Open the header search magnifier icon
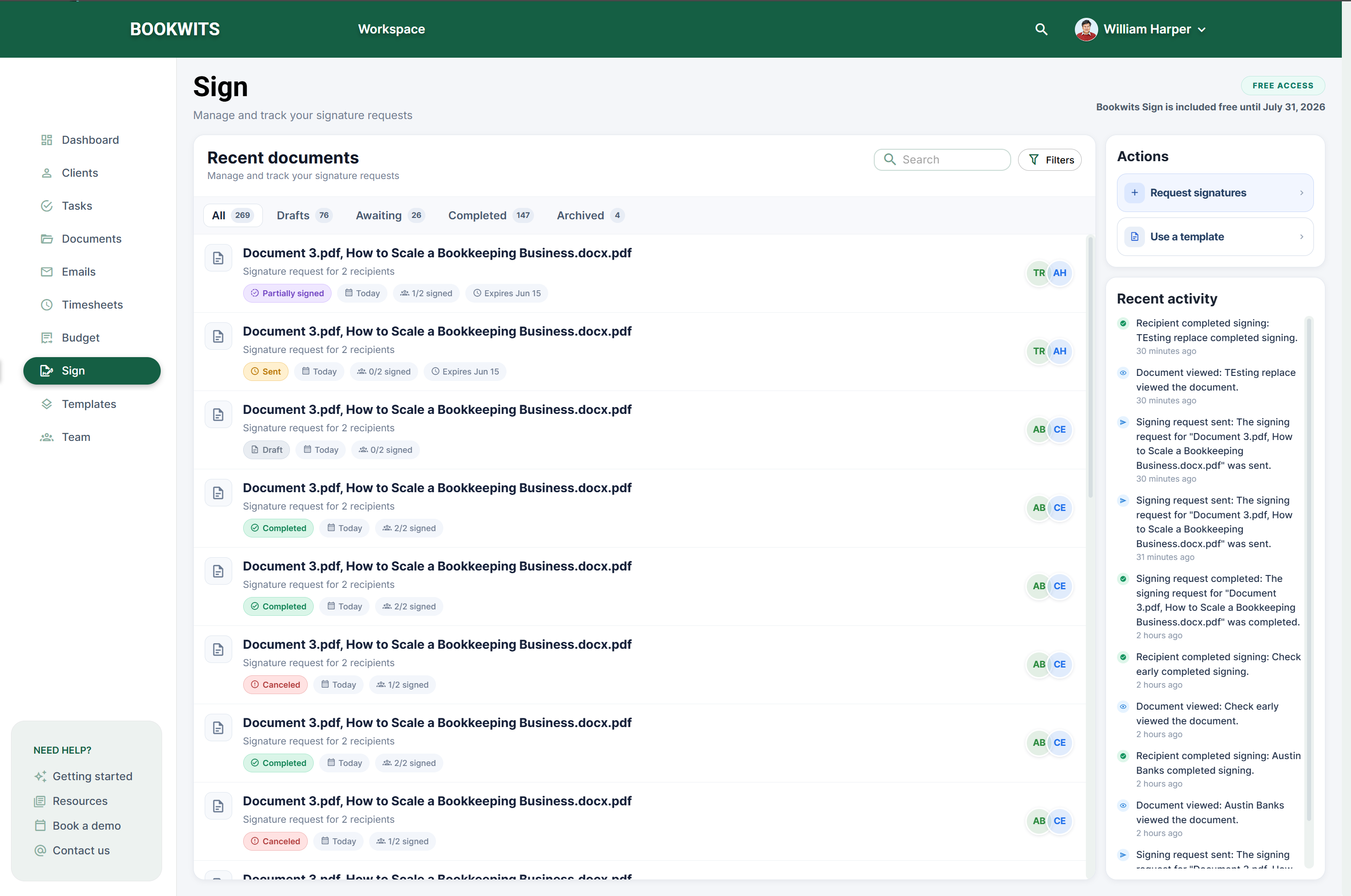This screenshot has height=896, width=1351. pos(1041,29)
